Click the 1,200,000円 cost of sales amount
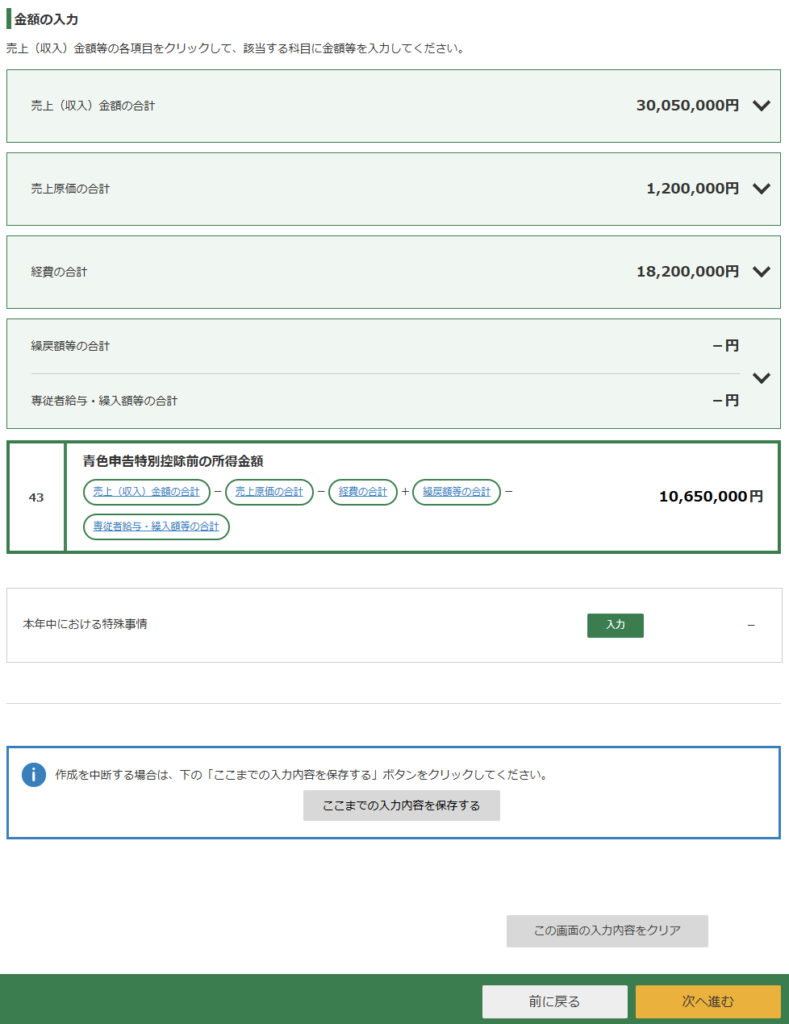 coord(693,189)
